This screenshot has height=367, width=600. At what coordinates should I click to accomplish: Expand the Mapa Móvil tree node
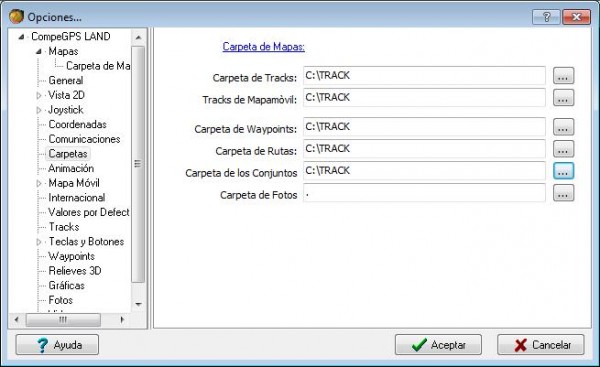pos(39,183)
